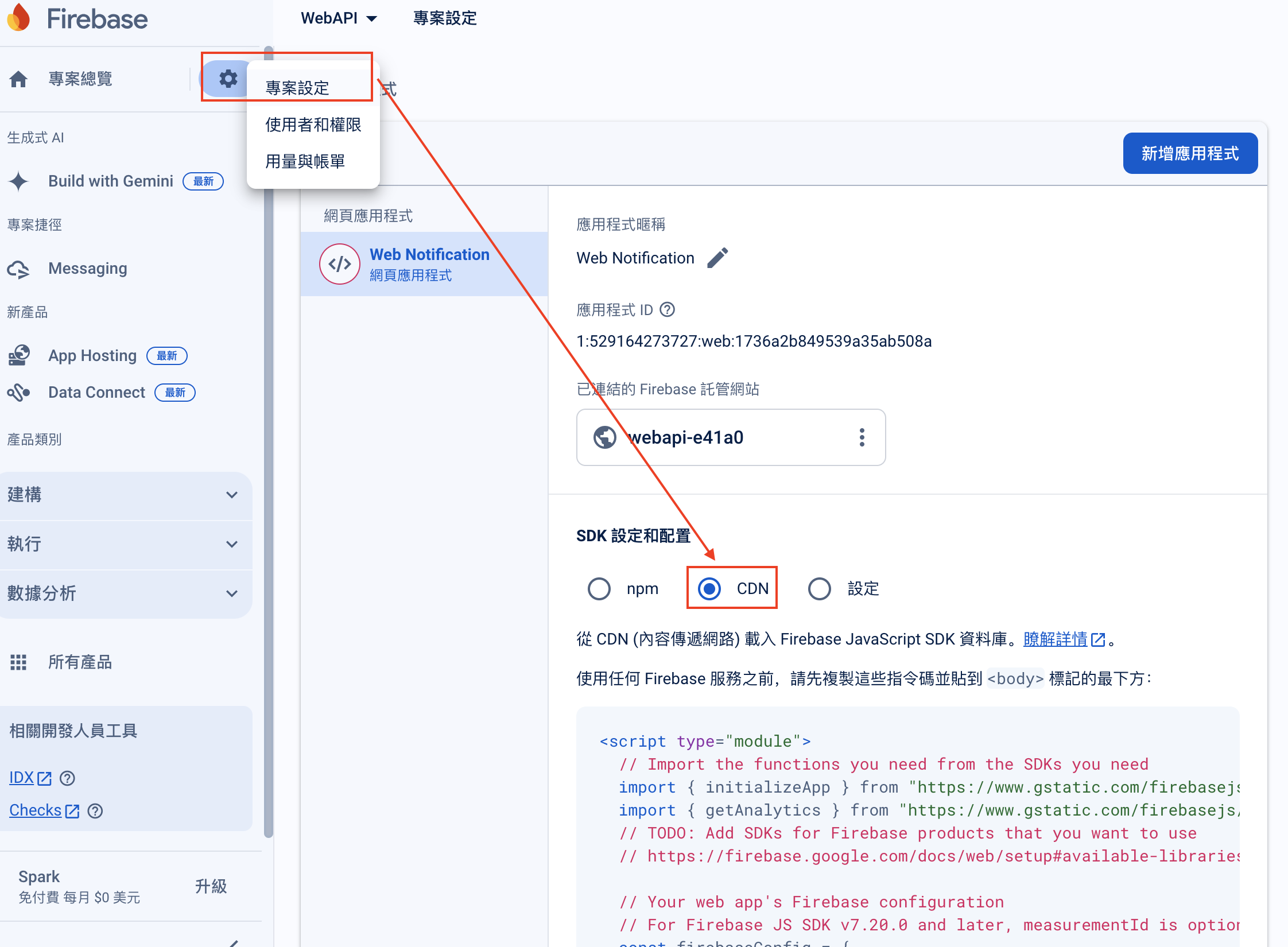1288x947 pixels.
Task: Select the 設定 radio option
Action: click(820, 589)
